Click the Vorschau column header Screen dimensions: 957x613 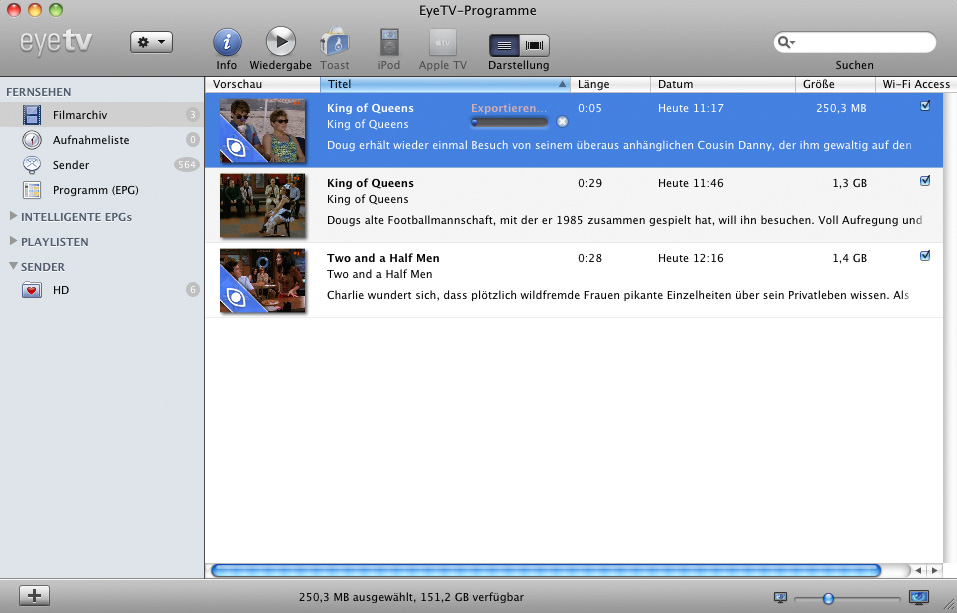tap(262, 84)
